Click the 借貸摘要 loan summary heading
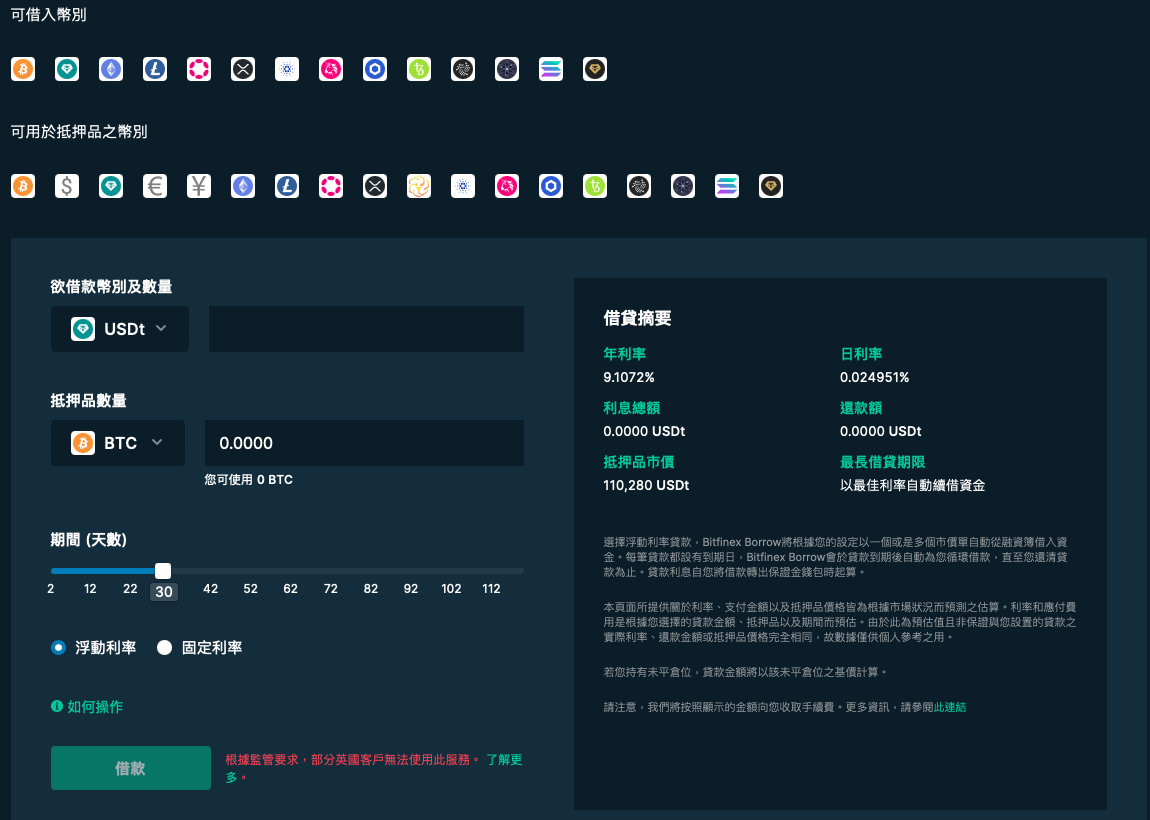This screenshot has width=1150, height=820. [637, 318]
